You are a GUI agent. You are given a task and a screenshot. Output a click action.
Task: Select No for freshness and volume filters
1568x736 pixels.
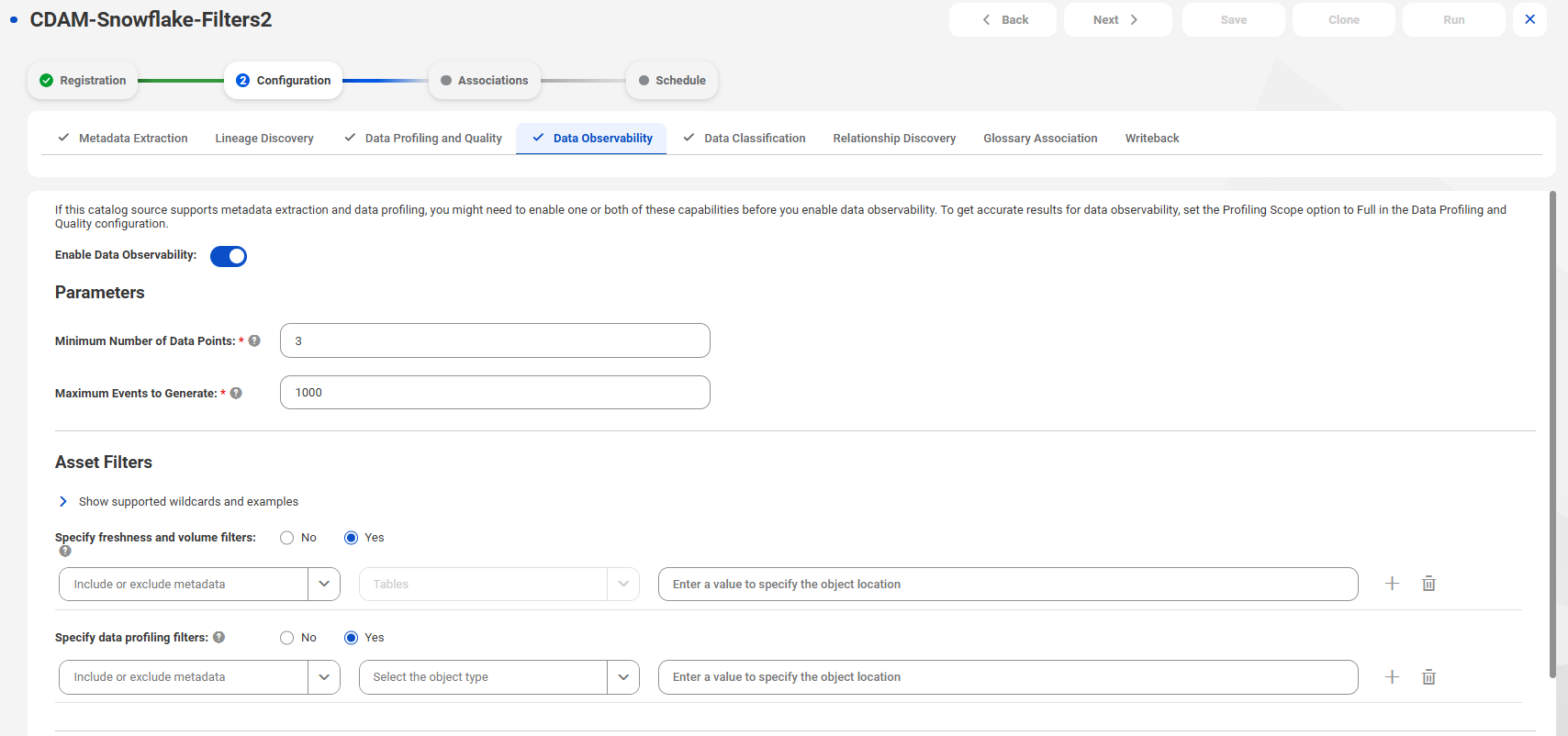tap(287, 538)
